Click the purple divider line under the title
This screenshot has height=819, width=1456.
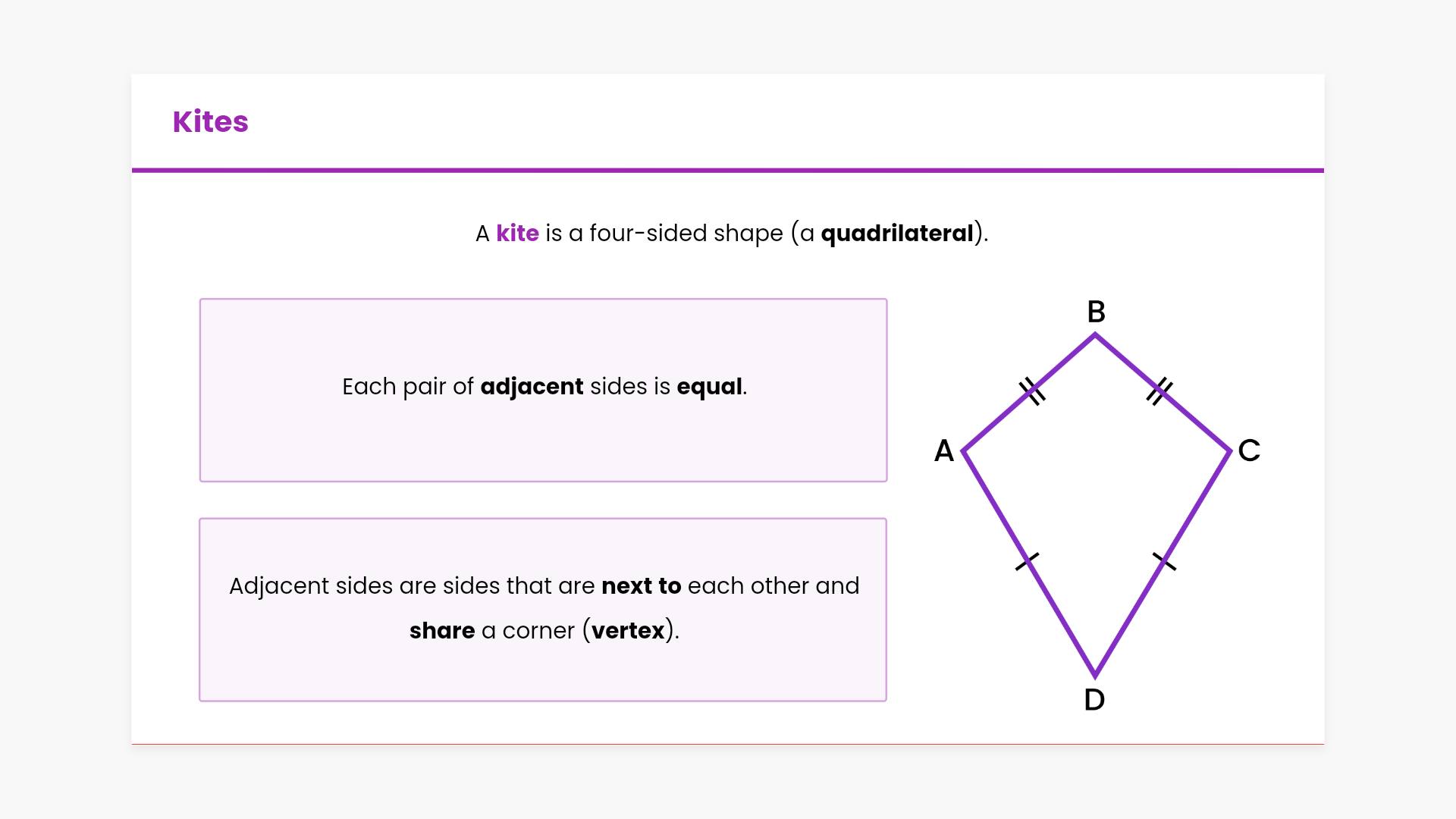point(728,171)
